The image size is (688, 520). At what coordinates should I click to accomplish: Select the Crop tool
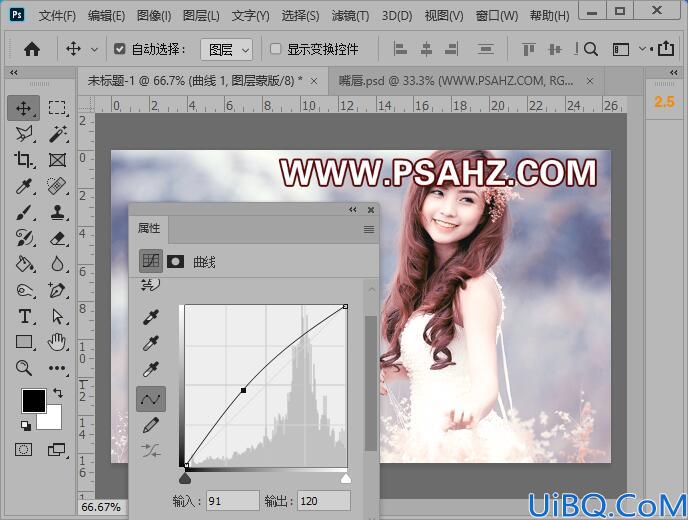point(24,160)
